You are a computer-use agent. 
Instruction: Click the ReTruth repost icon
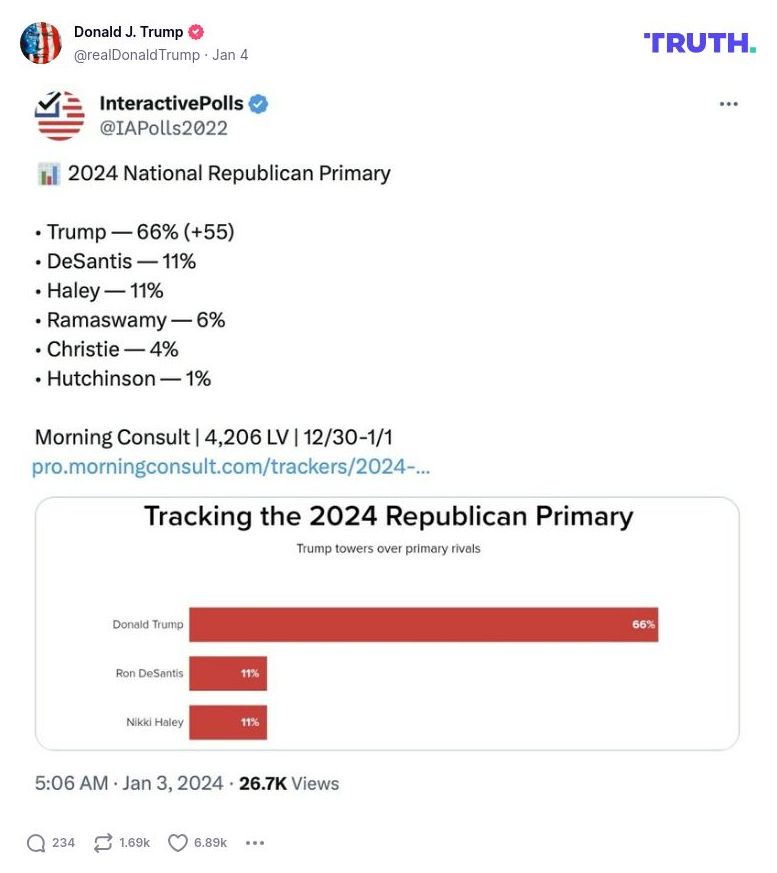(x=101, y=843)
